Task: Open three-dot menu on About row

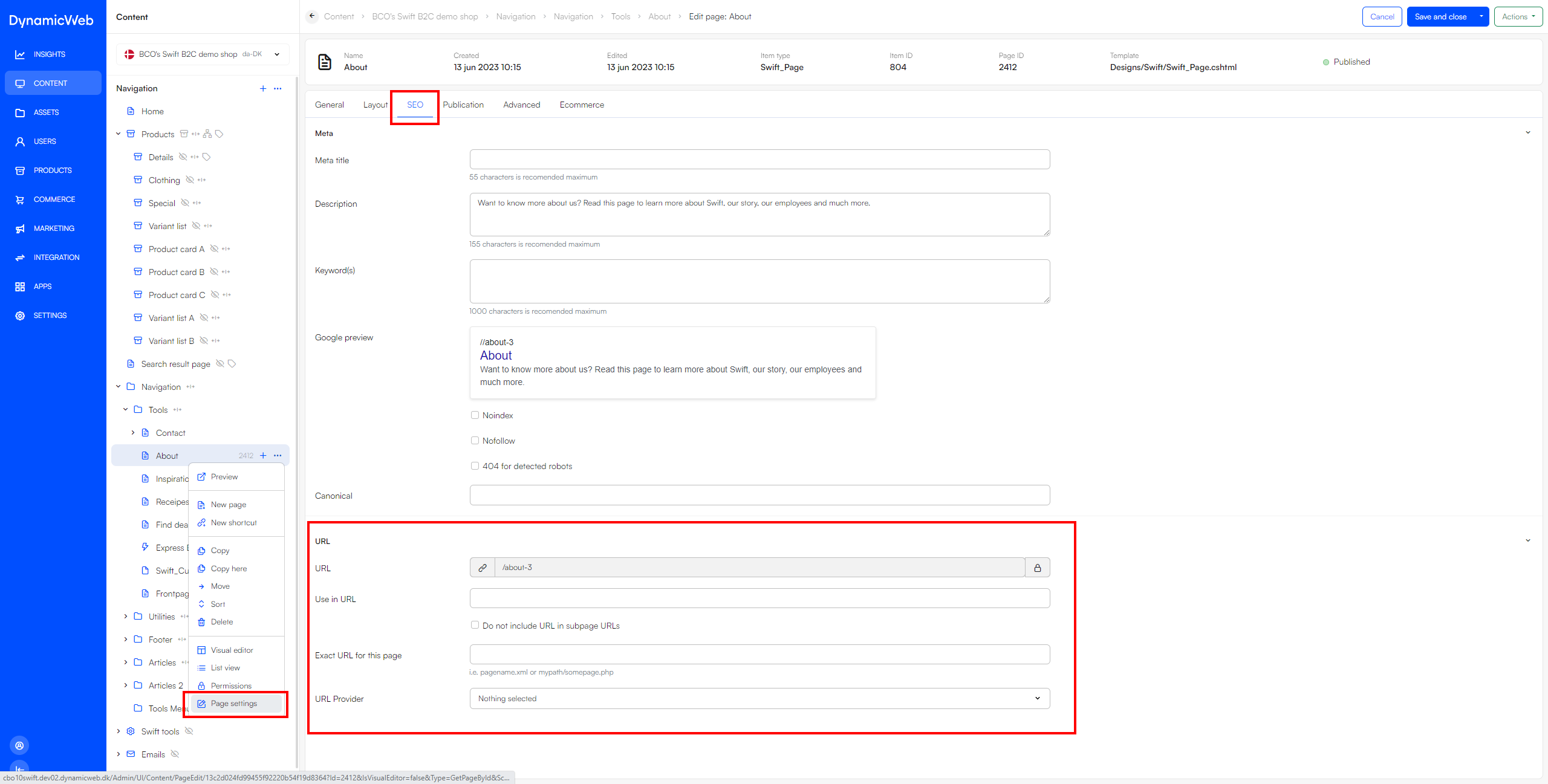Action: coord(278,456)
